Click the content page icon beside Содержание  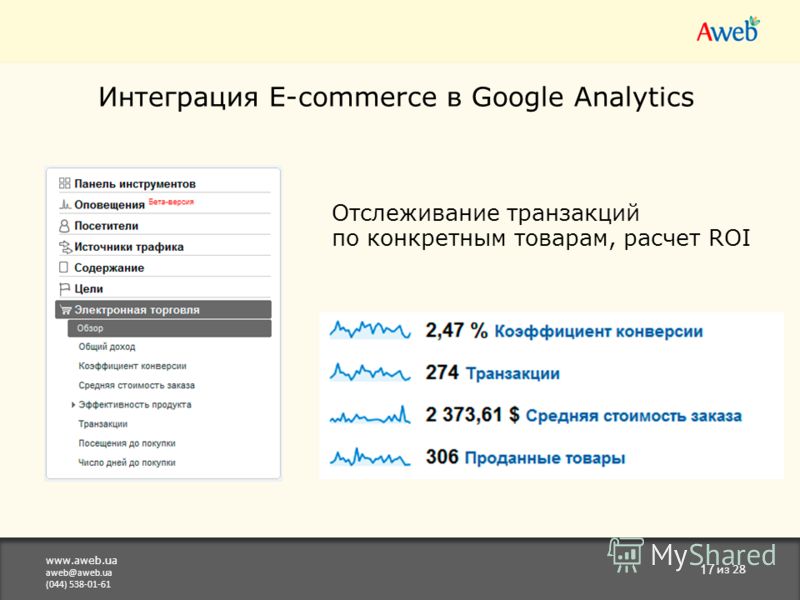(x=64, y=267)
